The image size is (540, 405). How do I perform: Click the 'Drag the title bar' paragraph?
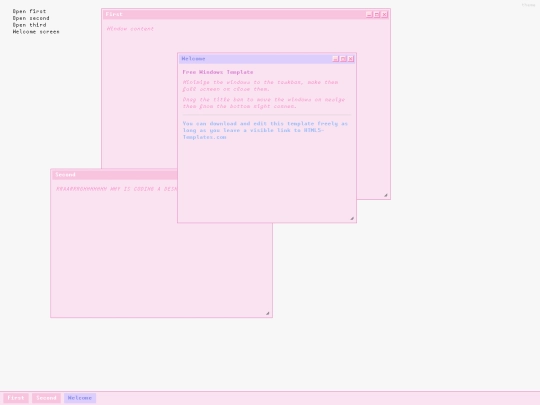point(264,103)
